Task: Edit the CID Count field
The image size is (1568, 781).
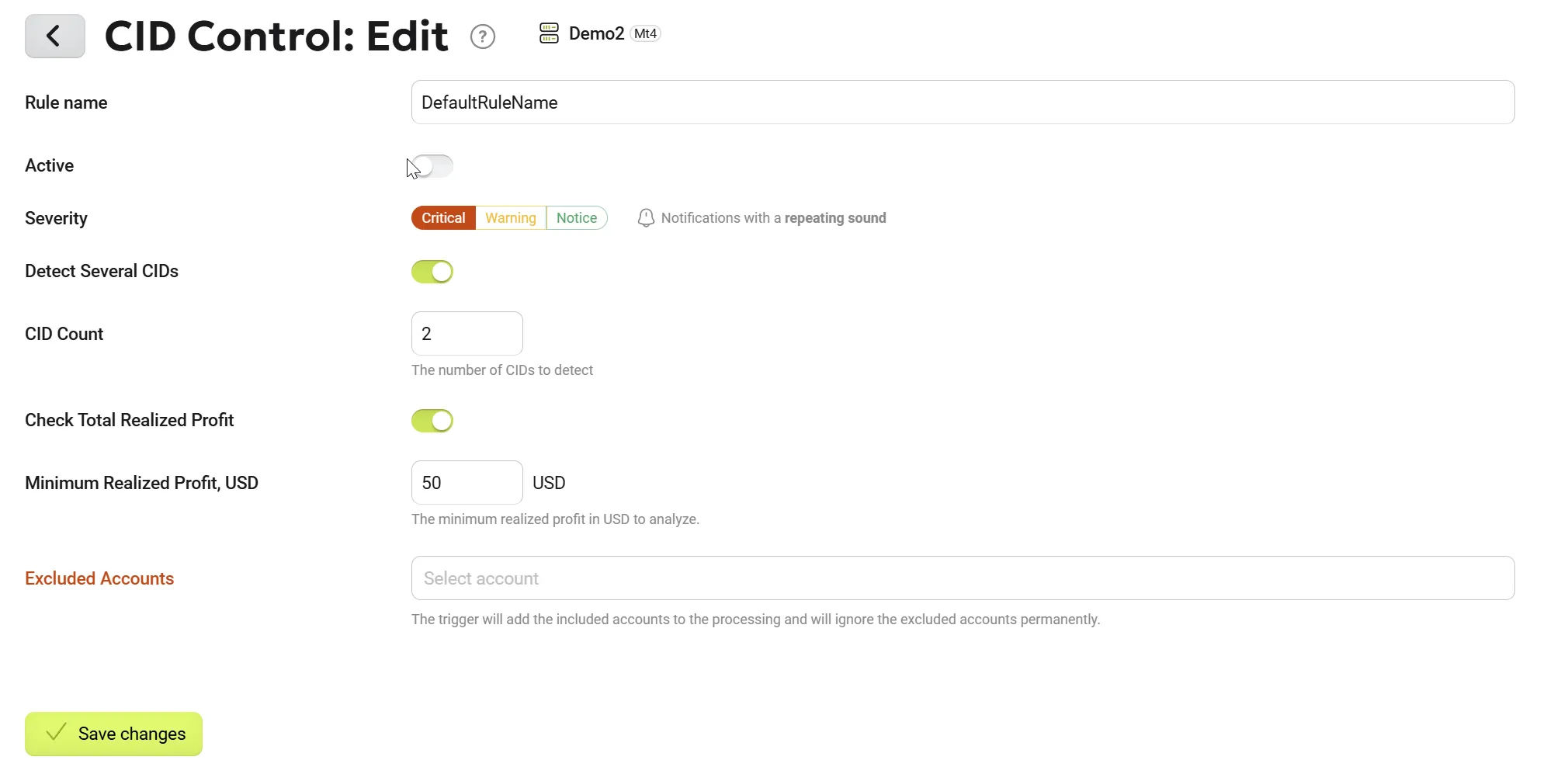Action: point(467,334)
